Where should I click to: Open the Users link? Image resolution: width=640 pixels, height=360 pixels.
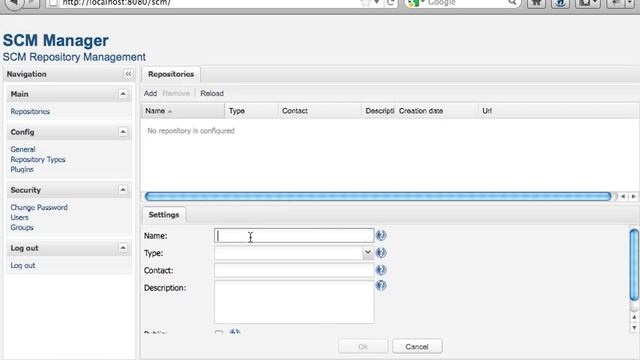[20, 218]
